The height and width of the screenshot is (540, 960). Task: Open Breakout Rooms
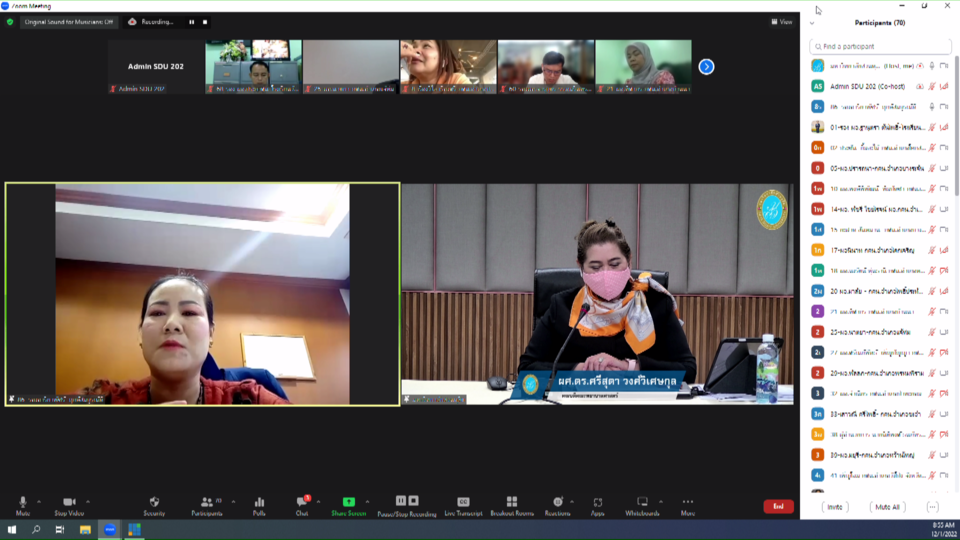[512, 506]
